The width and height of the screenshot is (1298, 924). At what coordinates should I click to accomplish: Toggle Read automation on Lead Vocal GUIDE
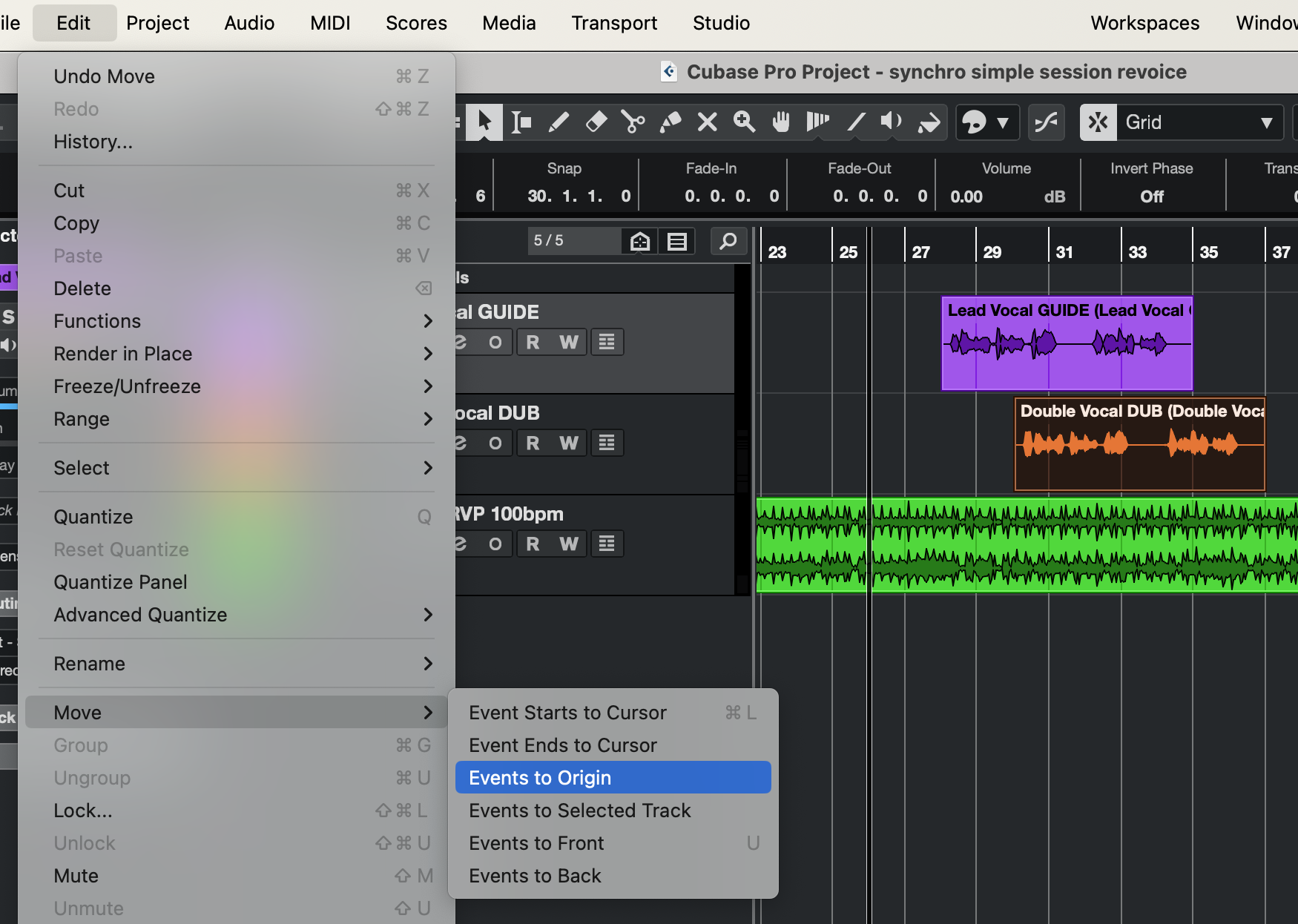(x=533, y=342)
